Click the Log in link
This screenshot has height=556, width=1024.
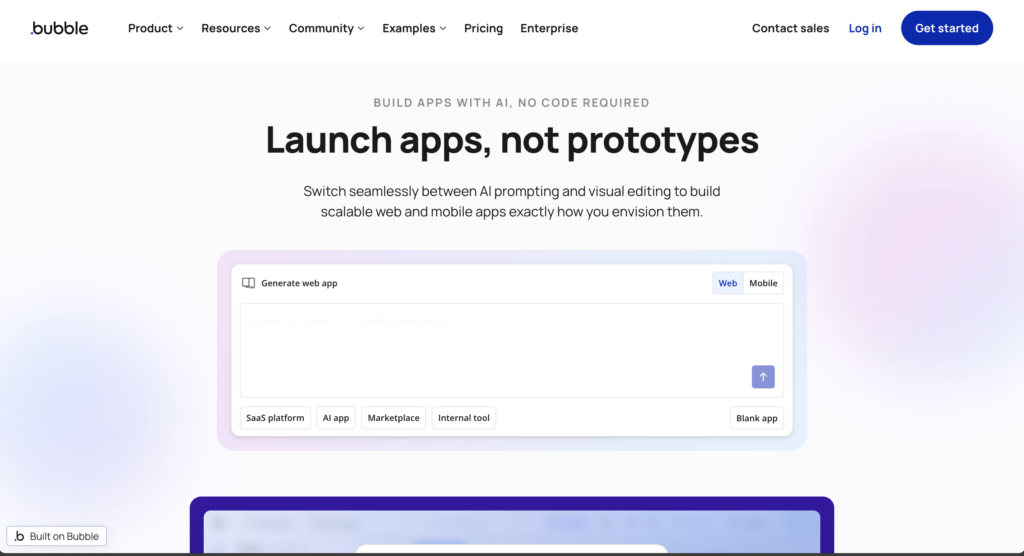tap(865, 28)
